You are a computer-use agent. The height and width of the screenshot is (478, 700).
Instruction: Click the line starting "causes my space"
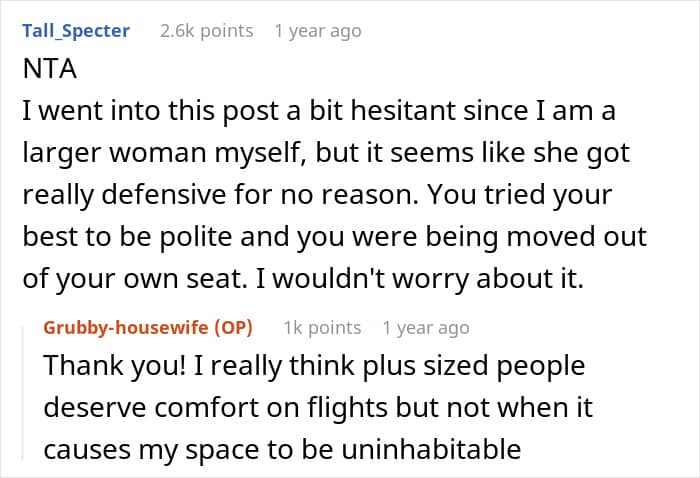point(282,450)
